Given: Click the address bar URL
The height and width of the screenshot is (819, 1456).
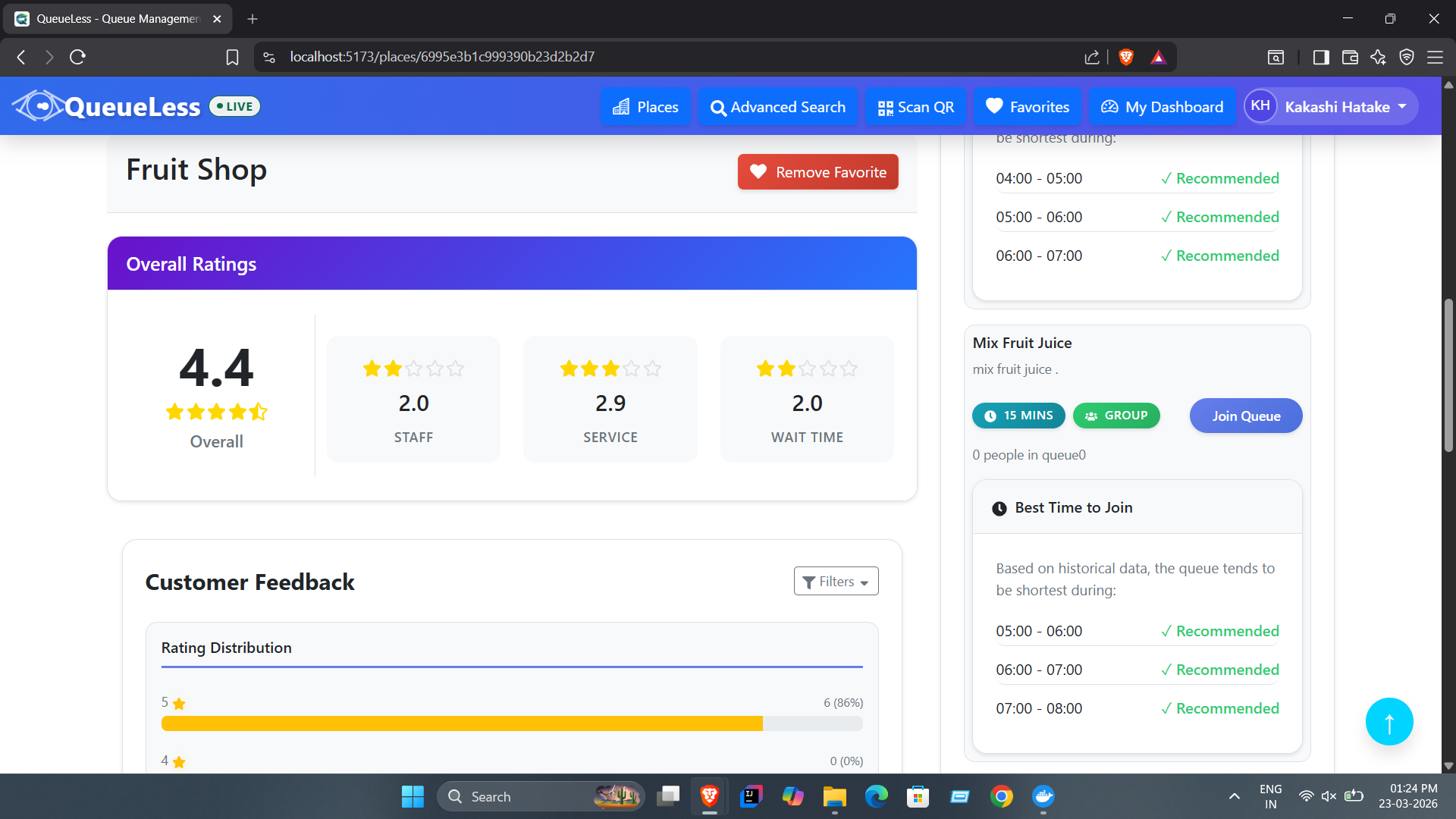Looking at the screenshot, I should tap(442, 57).
